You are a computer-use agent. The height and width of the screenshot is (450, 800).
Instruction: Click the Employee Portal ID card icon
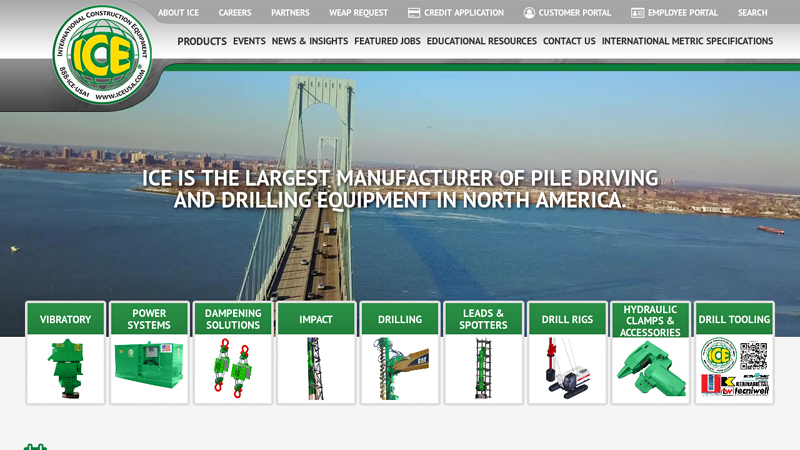(637, 13)
